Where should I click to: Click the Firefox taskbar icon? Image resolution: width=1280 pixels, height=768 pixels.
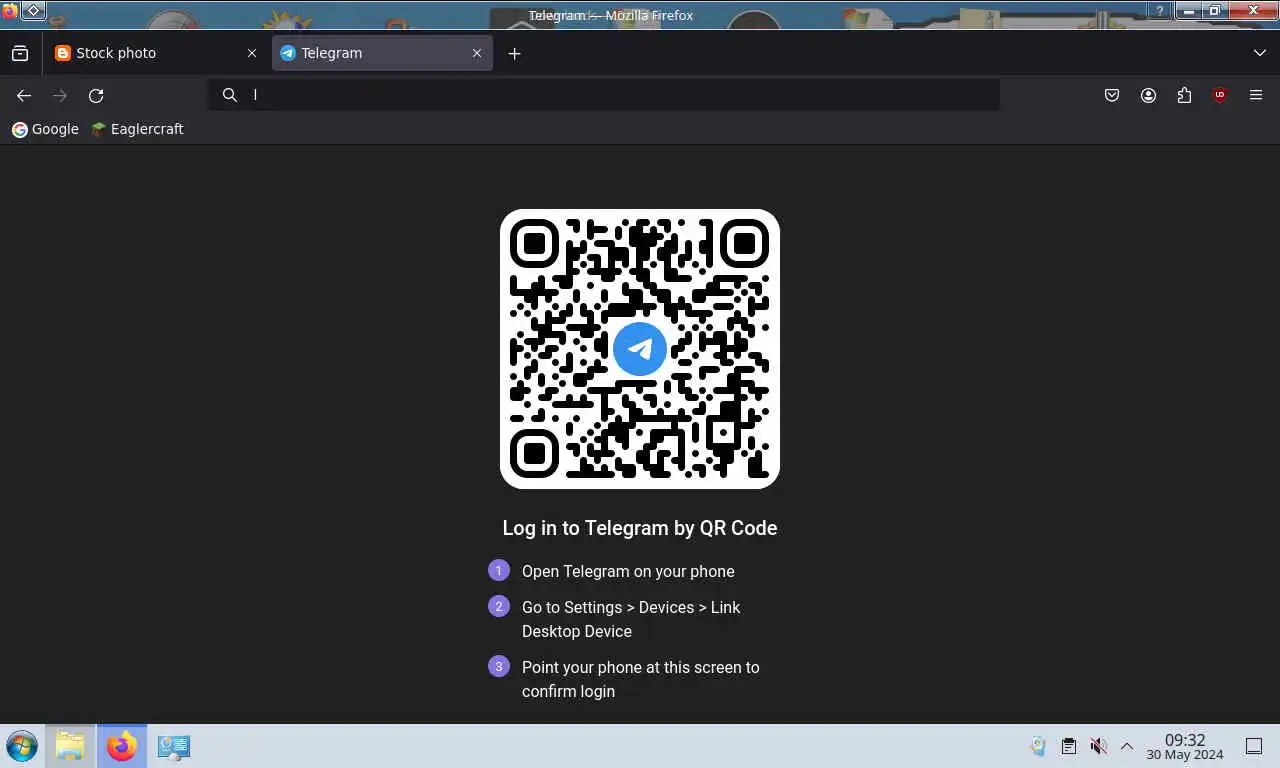pos(122,746)
